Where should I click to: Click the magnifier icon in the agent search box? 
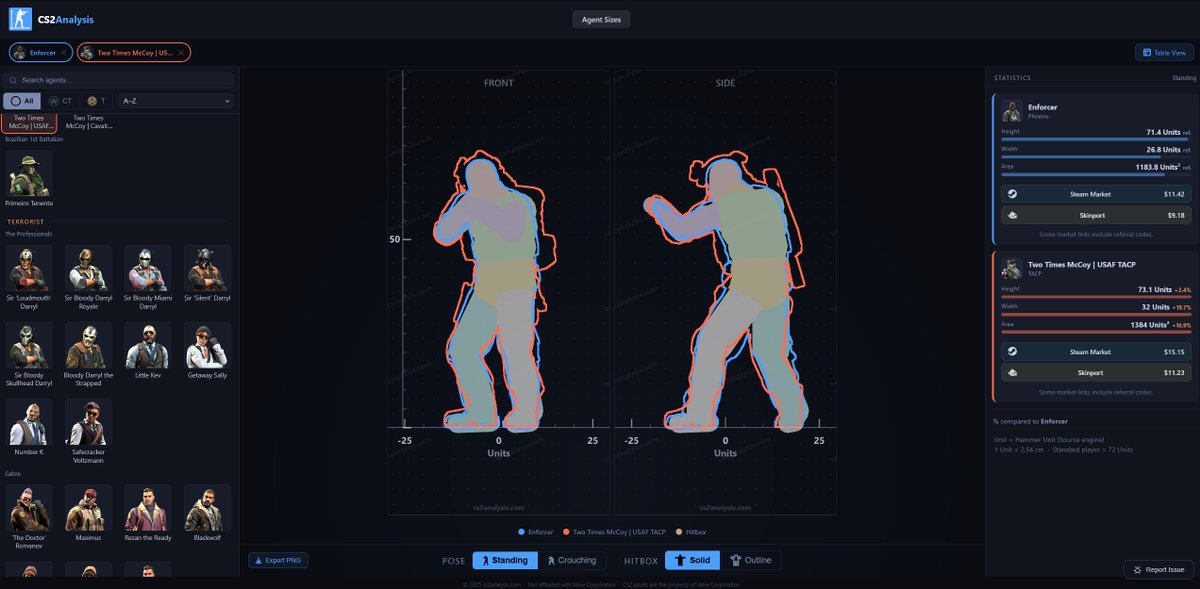[x=13, y=80]
